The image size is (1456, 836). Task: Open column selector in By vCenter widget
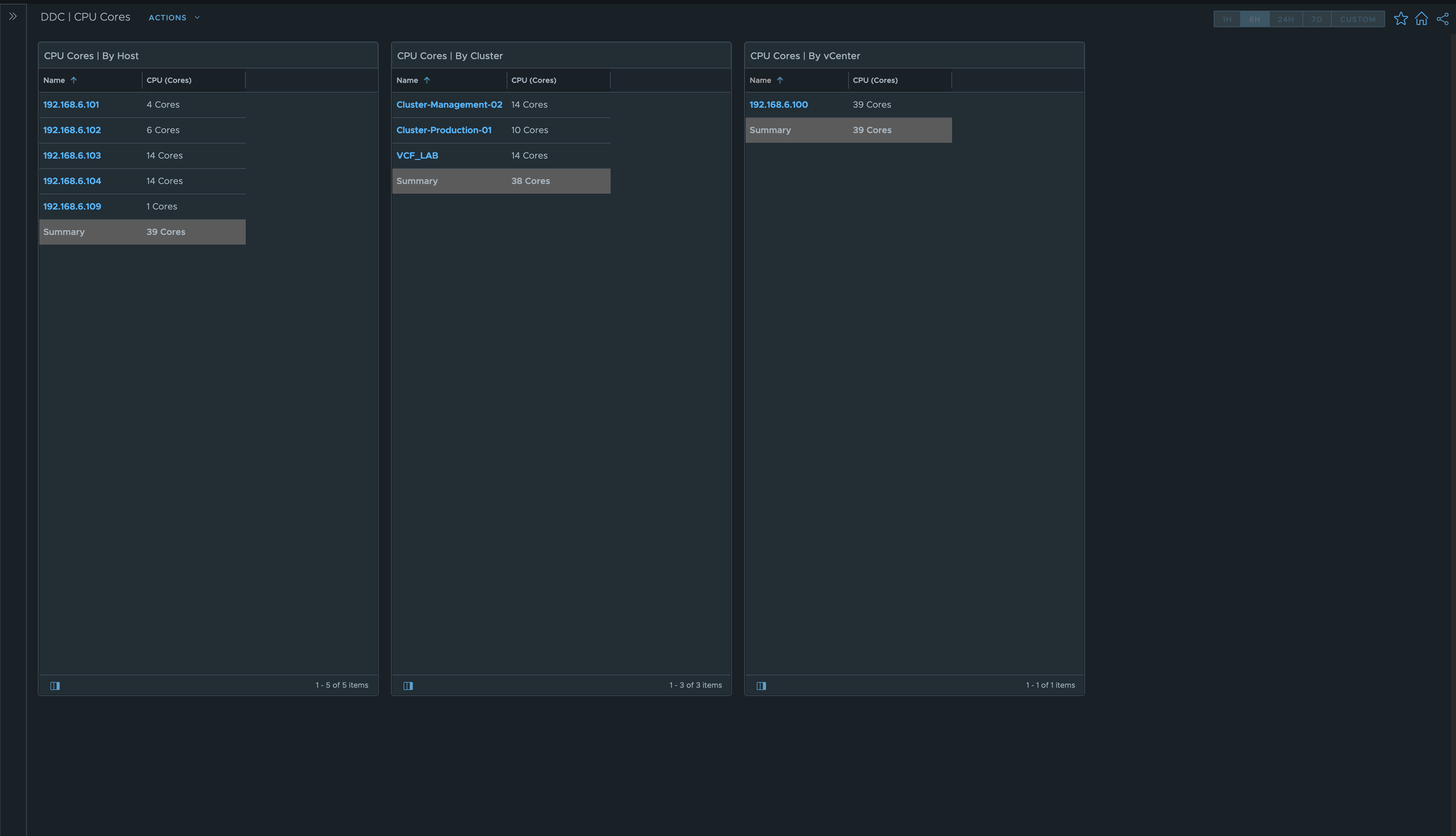click(x=761, y=686)
